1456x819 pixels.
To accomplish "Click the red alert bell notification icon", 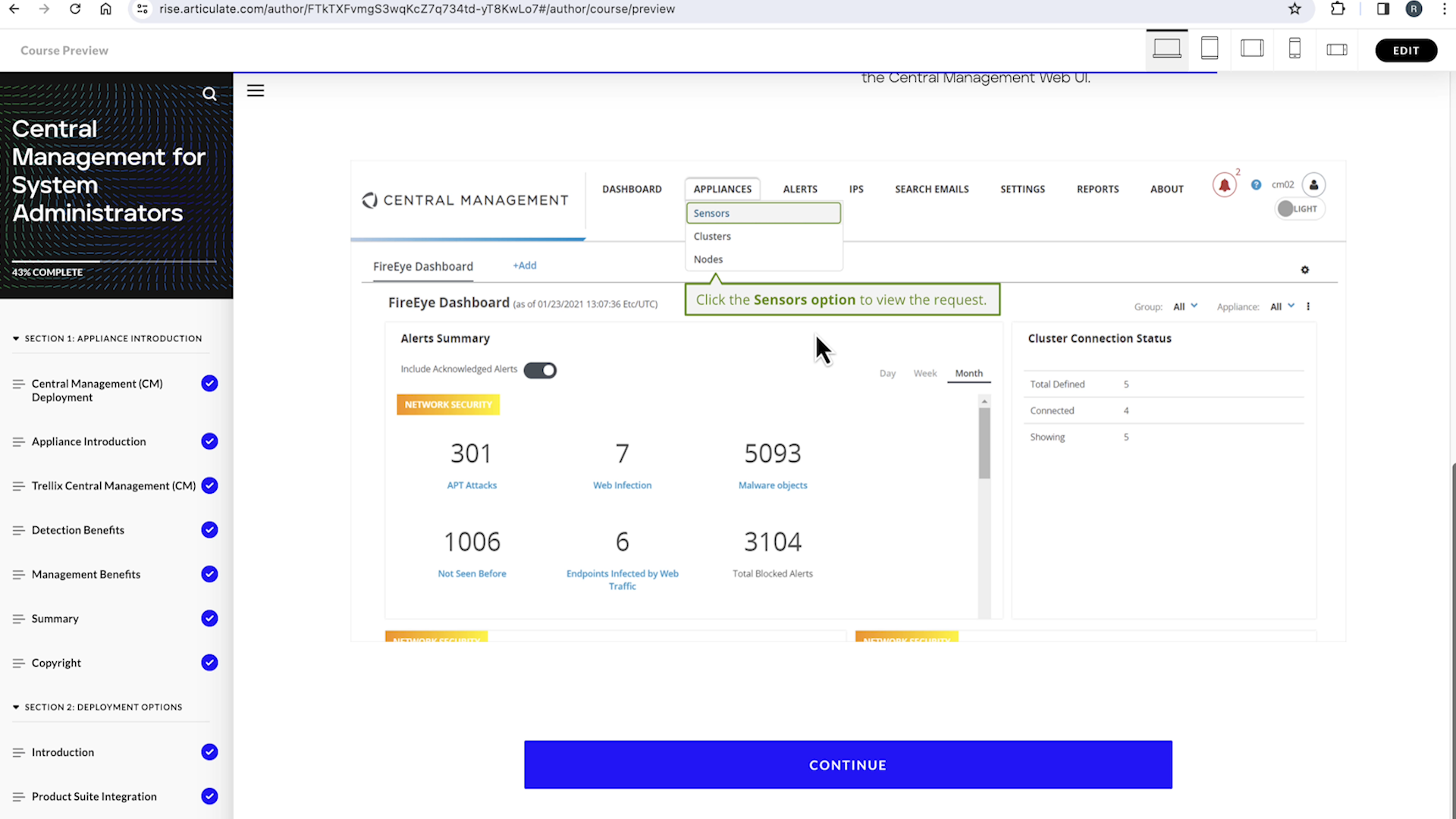I will [x=1224, y=185].
